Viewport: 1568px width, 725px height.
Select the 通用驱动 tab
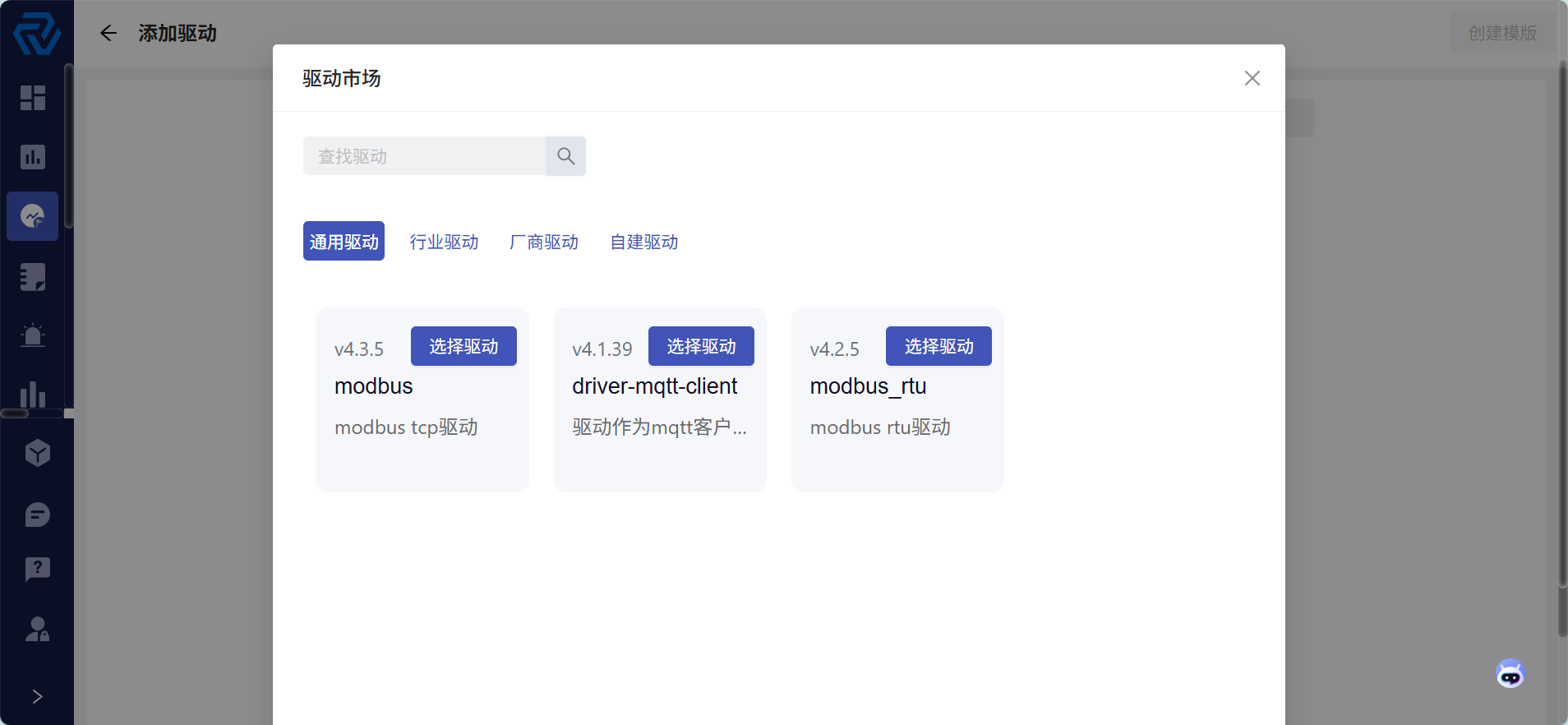pyautogui.click(x=344, y=241)
